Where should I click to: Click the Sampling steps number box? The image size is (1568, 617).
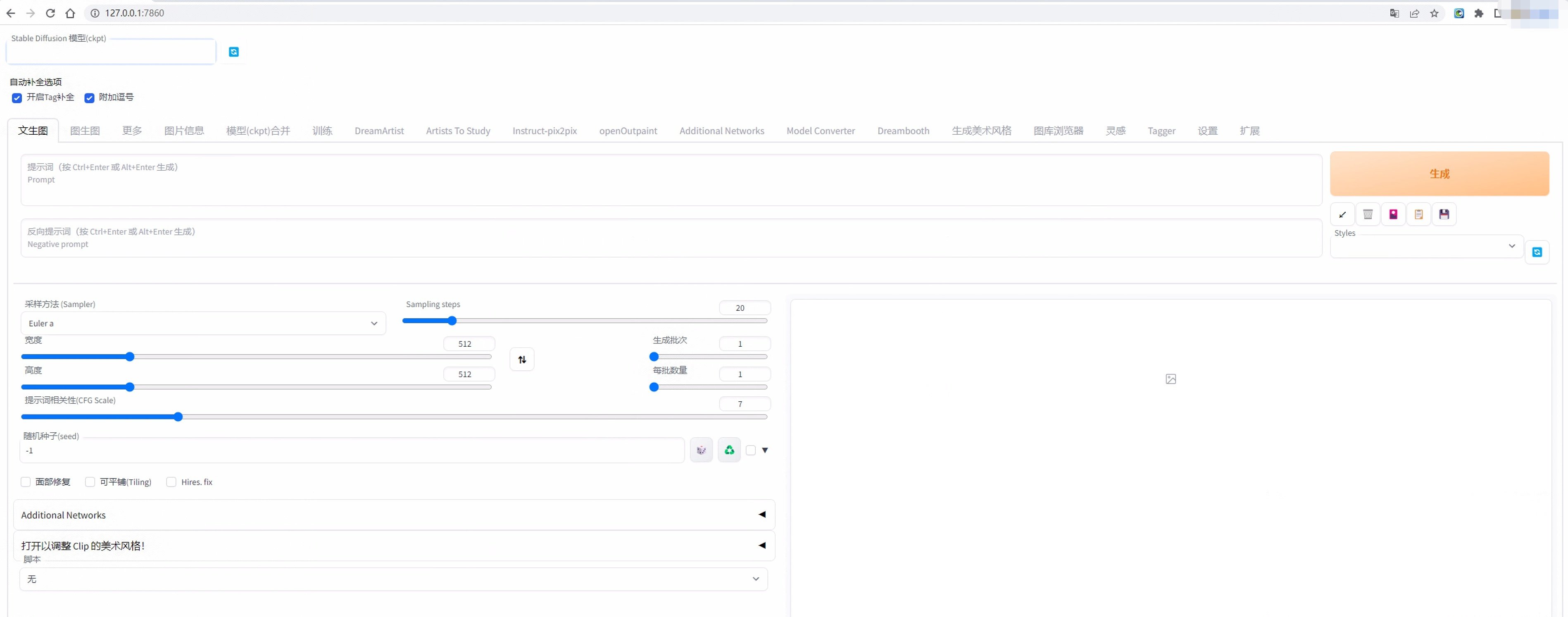(x=745, y=307)
